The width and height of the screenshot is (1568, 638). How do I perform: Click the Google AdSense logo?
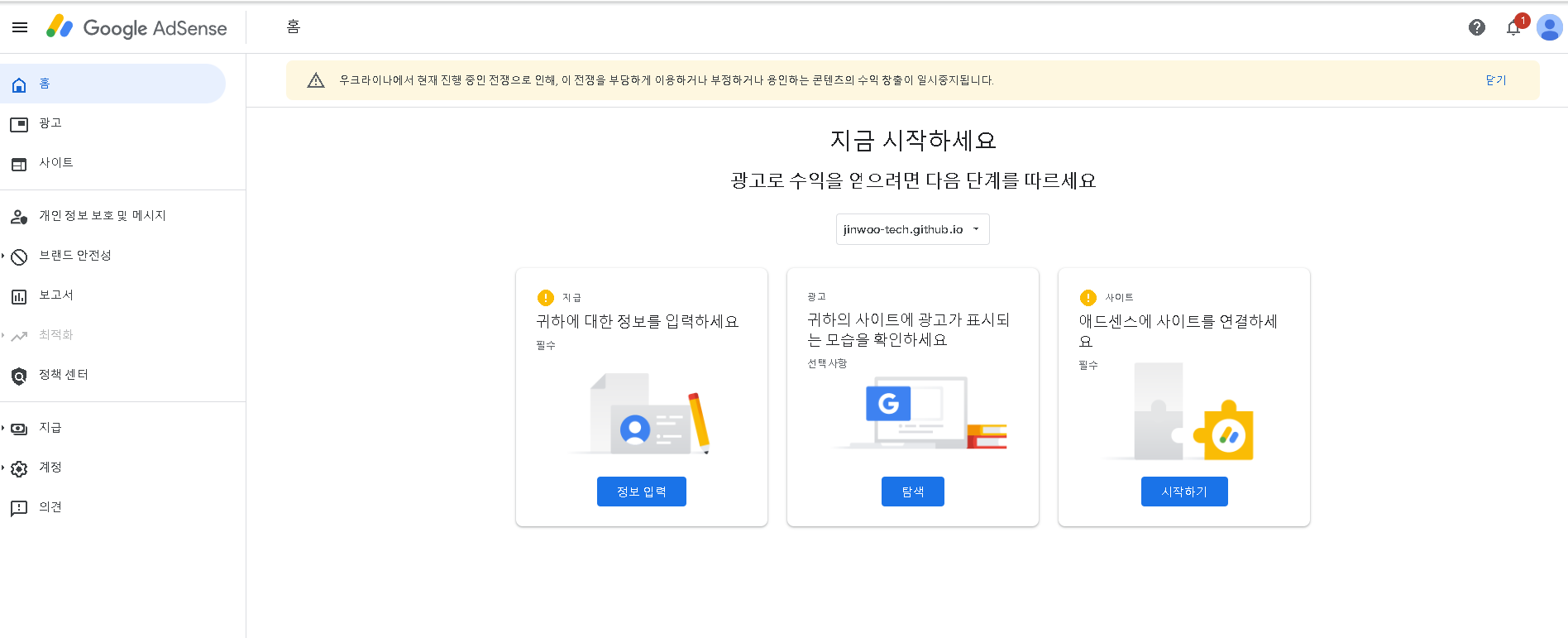click(136, 27)
